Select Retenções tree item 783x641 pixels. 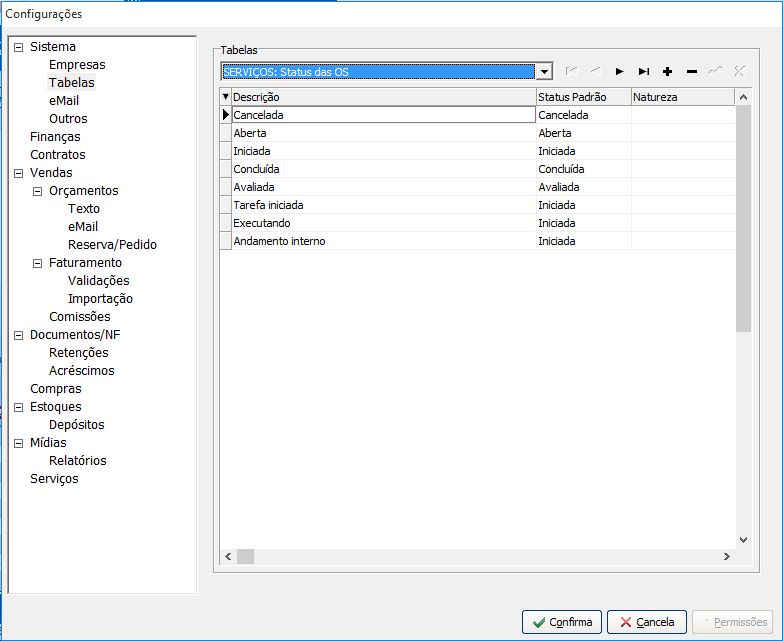point(78,352)
